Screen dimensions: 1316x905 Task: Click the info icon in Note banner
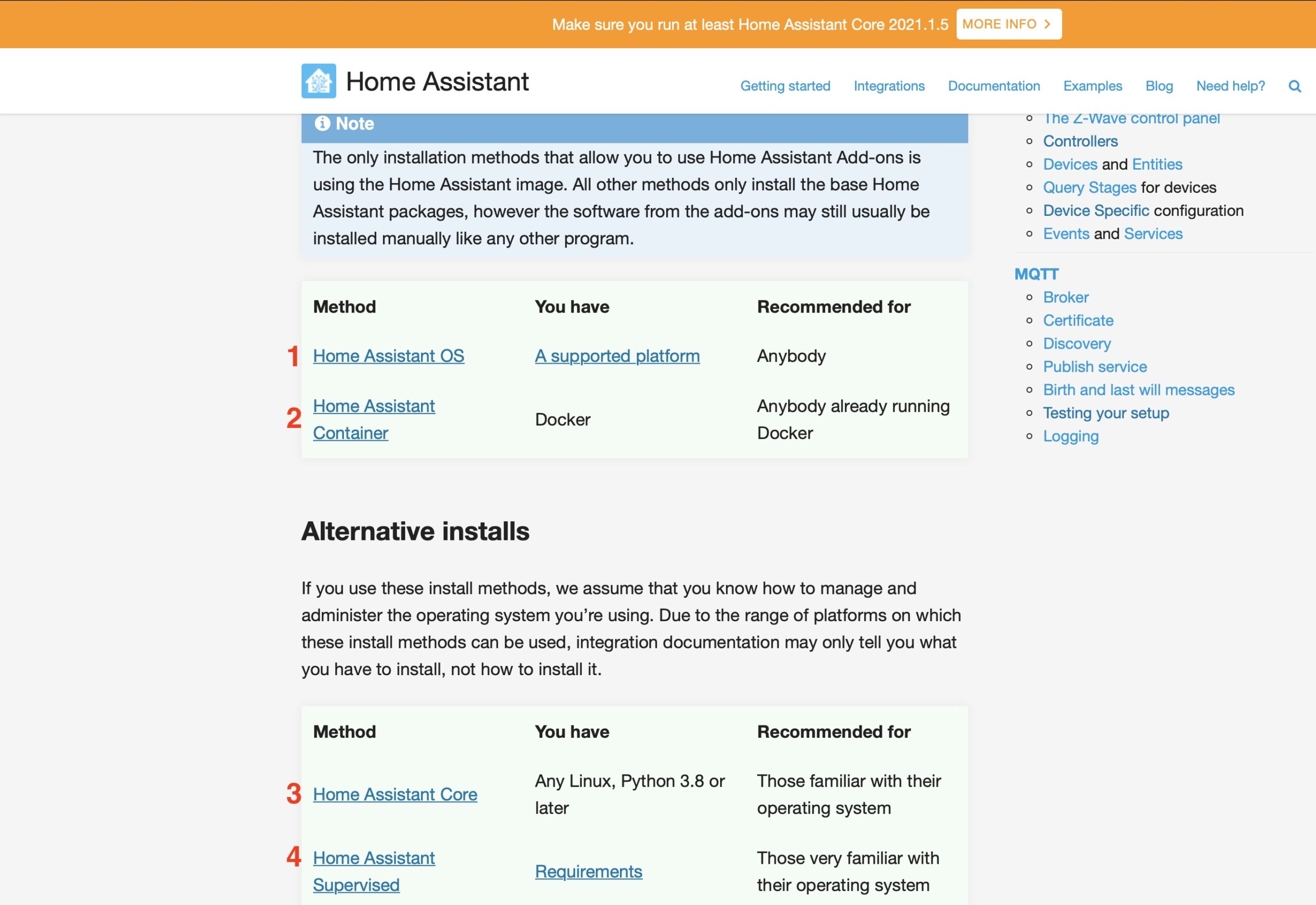321,123
